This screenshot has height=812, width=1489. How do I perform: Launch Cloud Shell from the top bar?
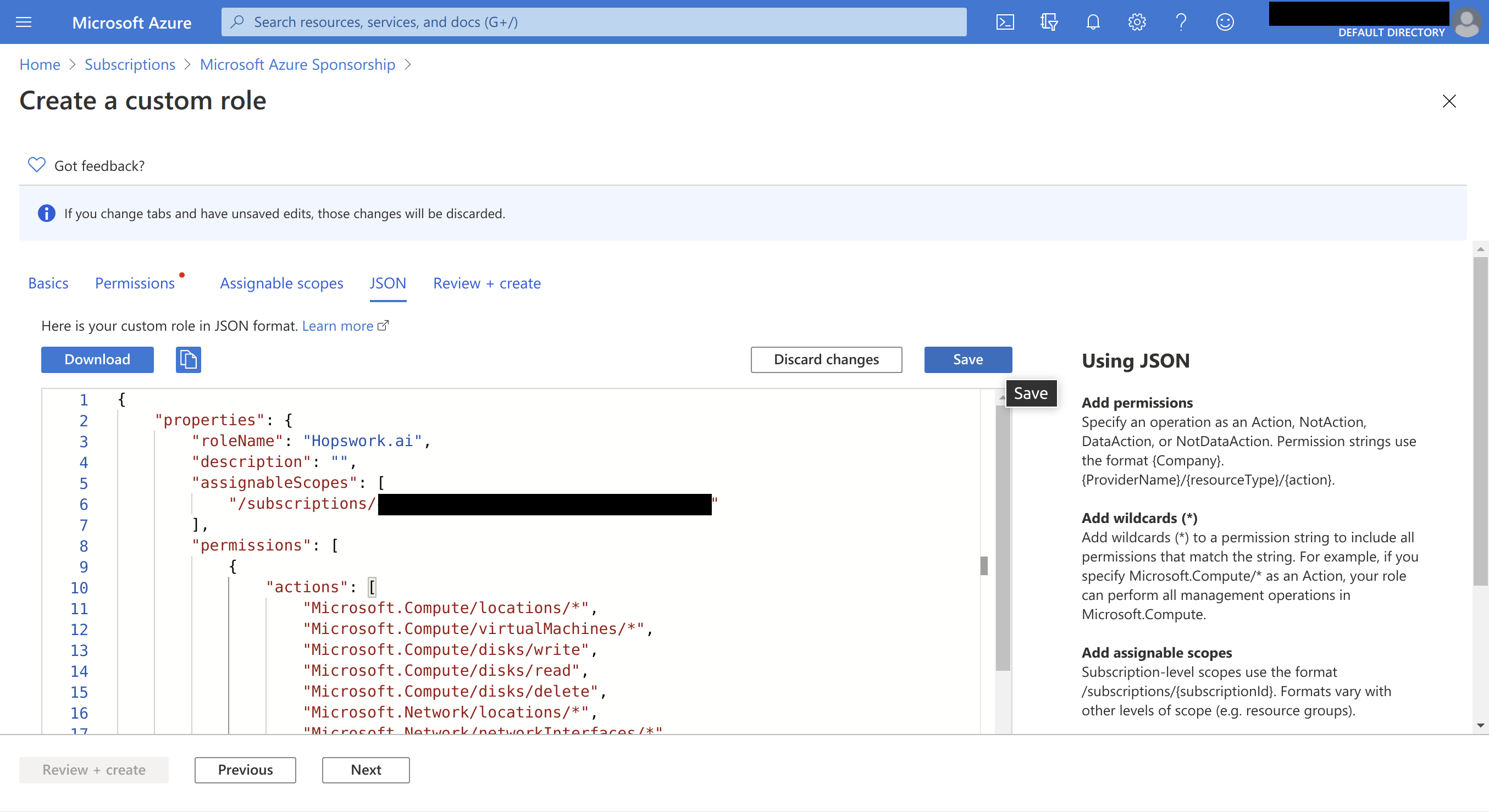tap(1005, 22)
